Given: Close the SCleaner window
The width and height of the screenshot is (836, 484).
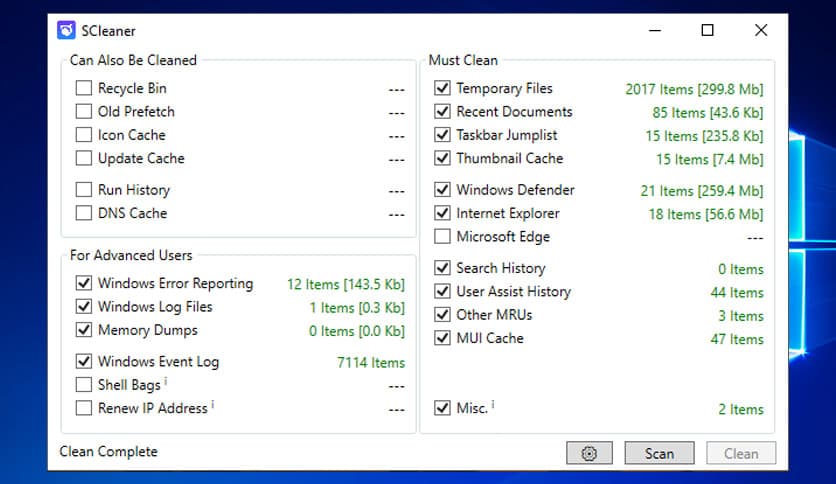Looking at the screenshot, I should click(x=761, y=30).
